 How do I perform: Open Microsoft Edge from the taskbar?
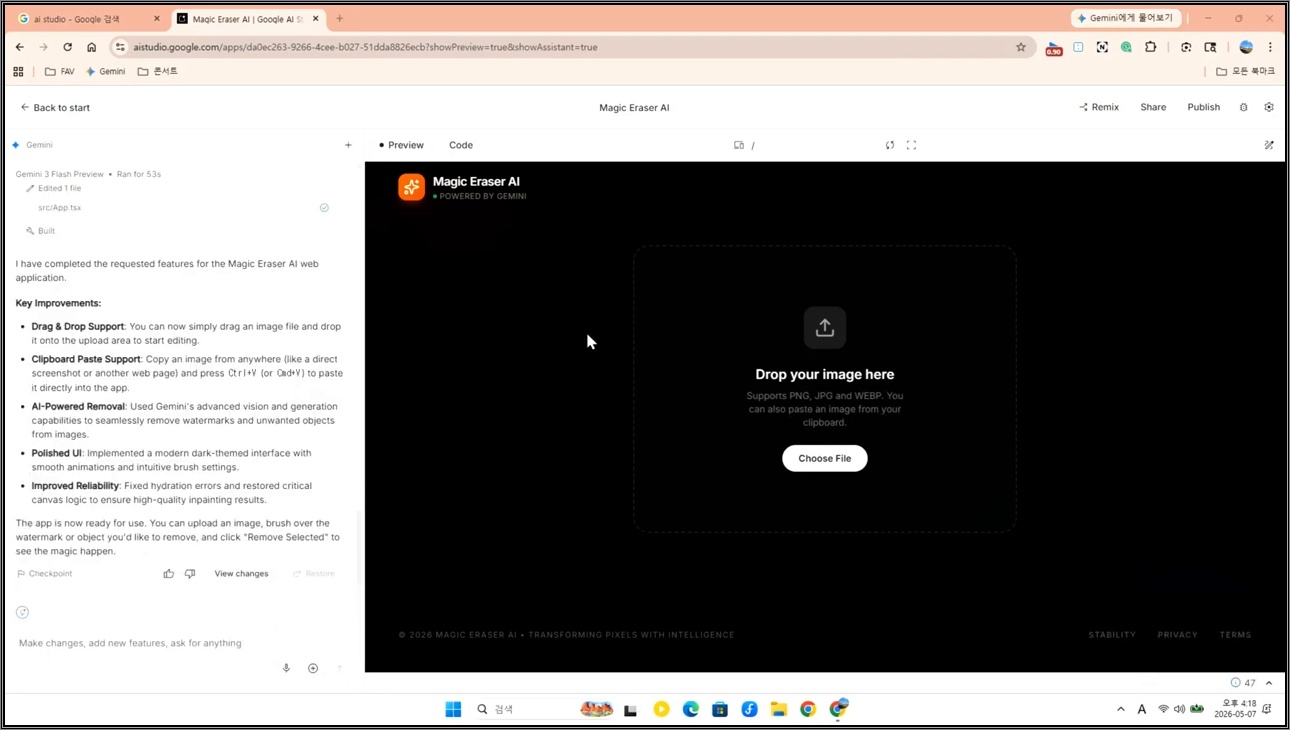(x=691, y=709)
